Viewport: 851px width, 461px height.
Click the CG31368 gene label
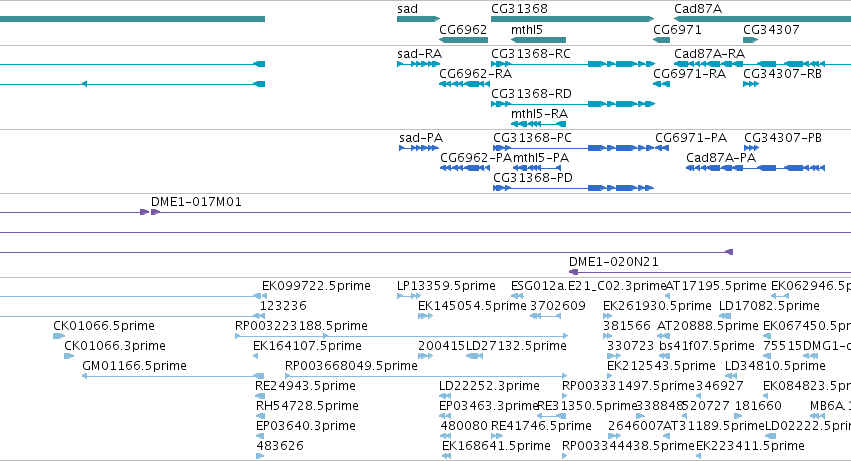(519, 9)
